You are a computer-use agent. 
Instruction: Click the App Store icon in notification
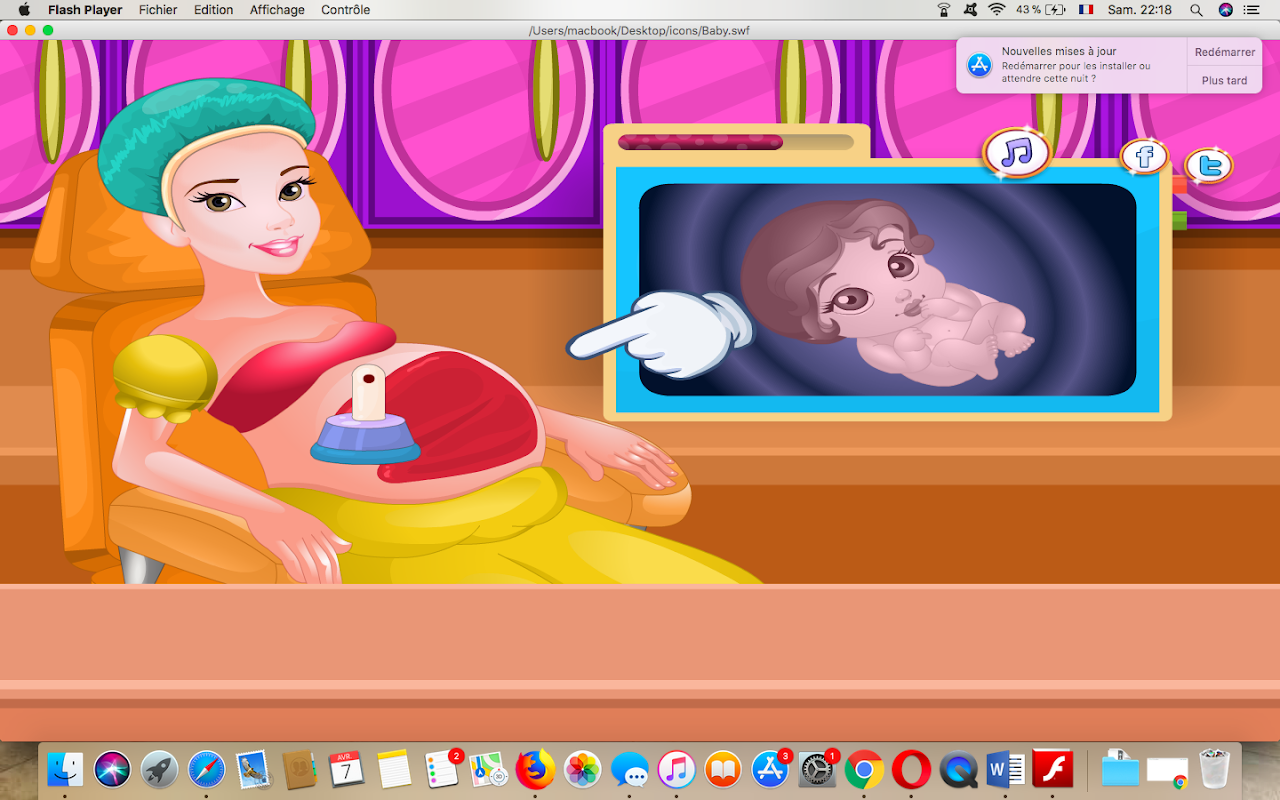[979, 66]
